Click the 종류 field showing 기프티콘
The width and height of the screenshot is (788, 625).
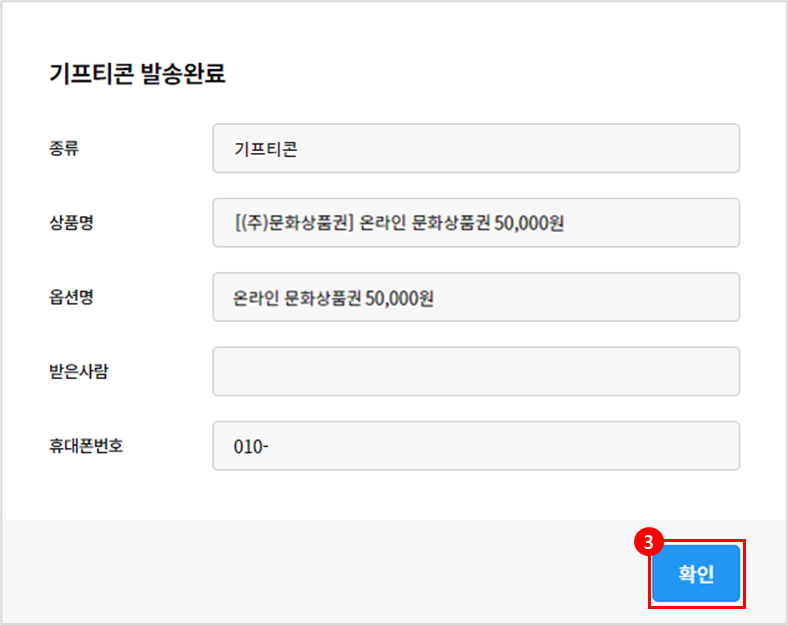pos(476,149)
